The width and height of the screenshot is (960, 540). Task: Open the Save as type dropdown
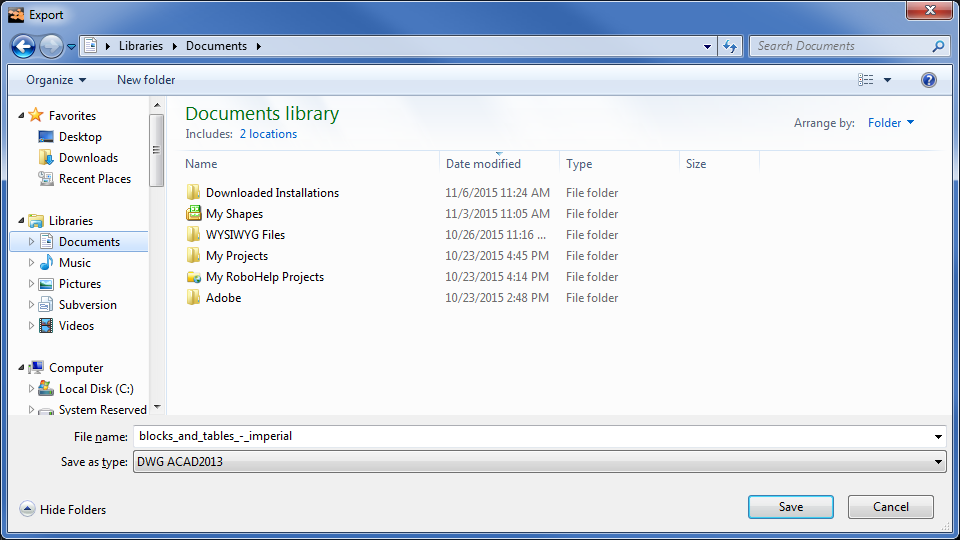[x=540, y=461]
